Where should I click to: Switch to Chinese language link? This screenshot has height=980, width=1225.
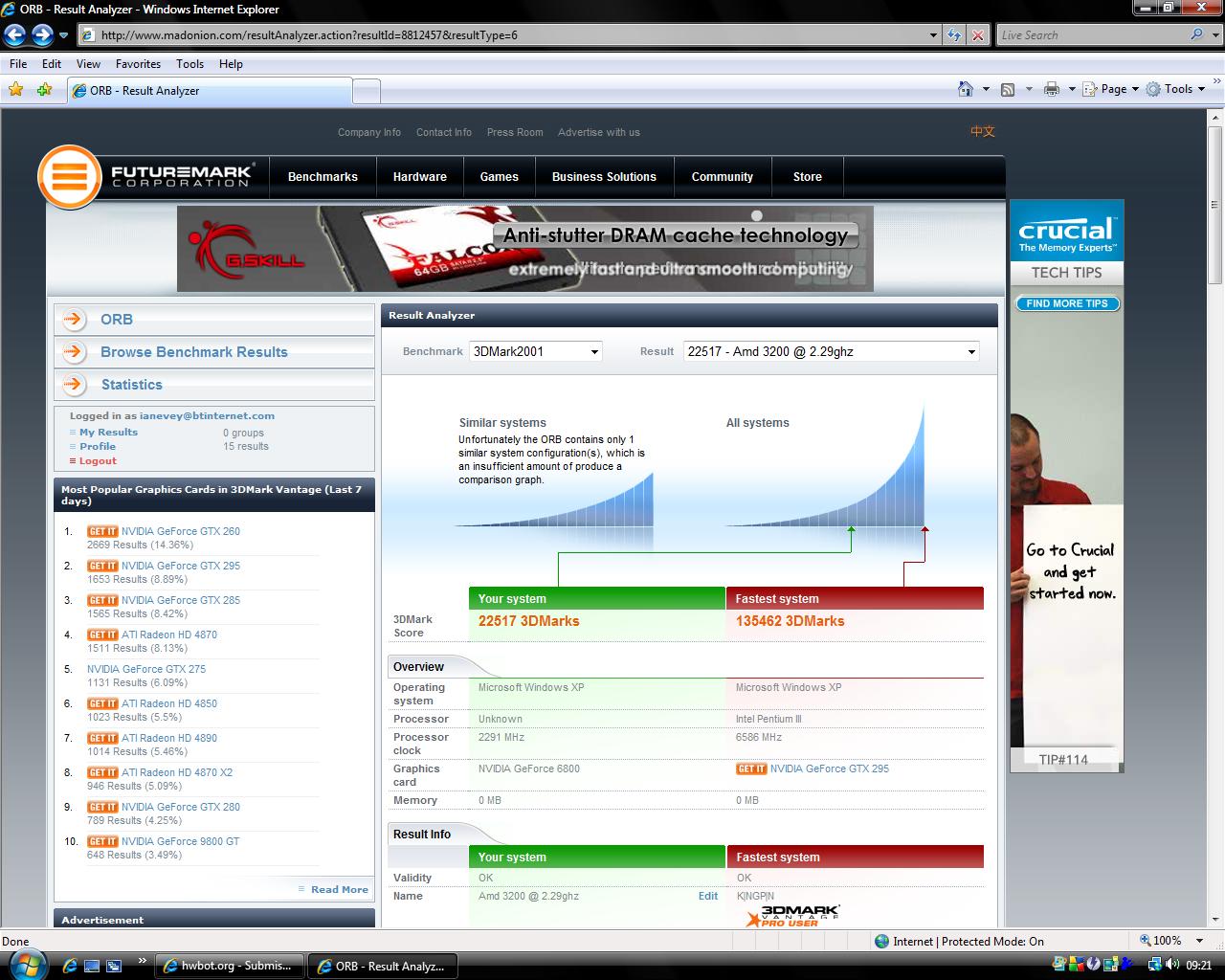[983, 131]
